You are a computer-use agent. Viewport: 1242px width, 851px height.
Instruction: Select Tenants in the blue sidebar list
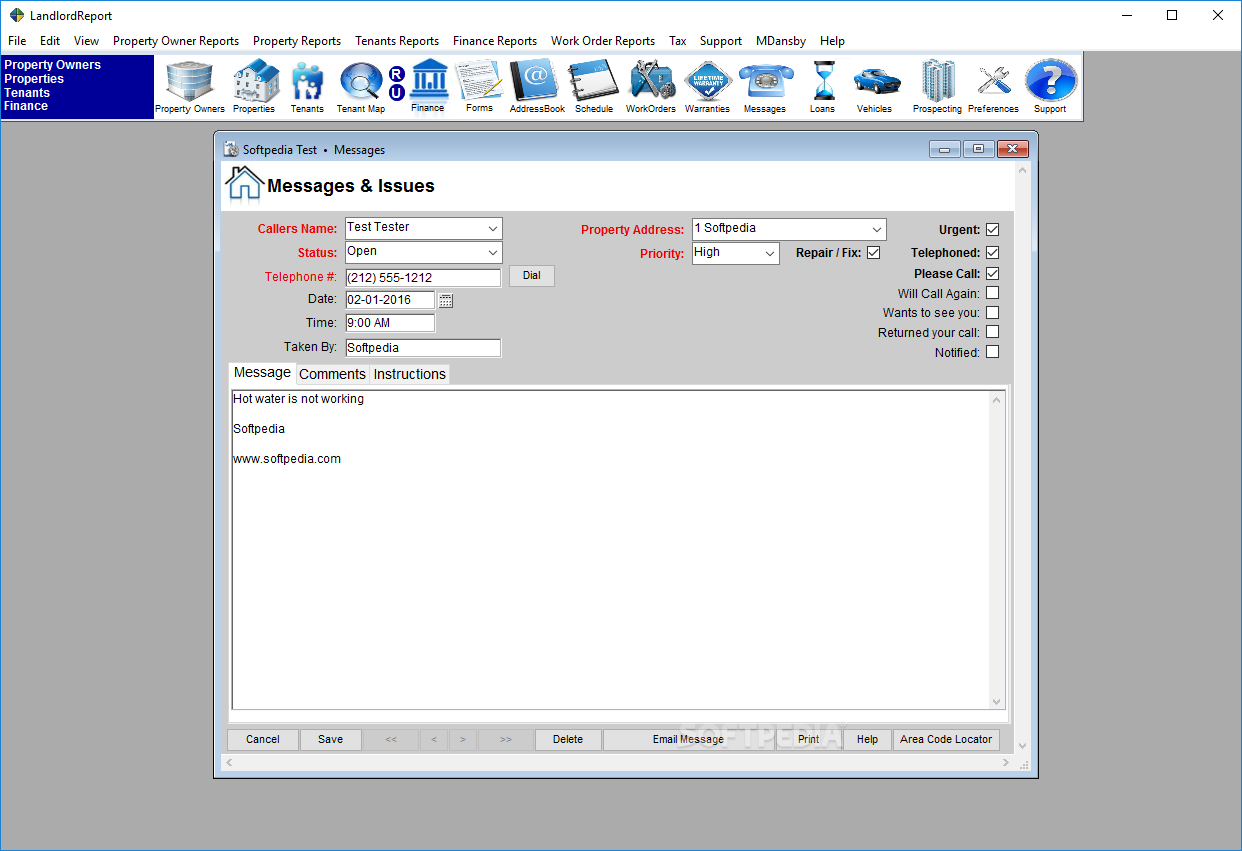27,92
